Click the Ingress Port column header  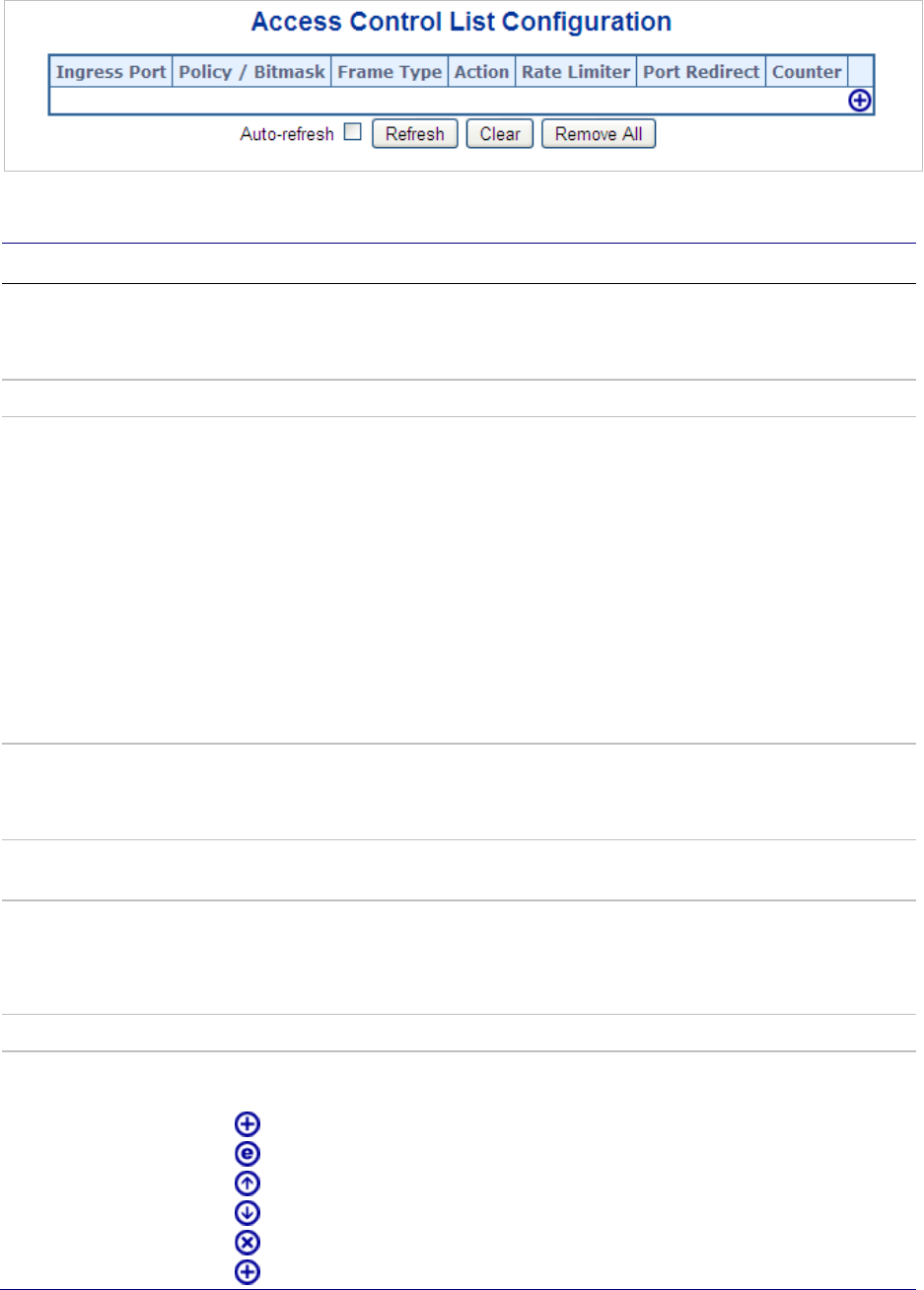[111, 72]
